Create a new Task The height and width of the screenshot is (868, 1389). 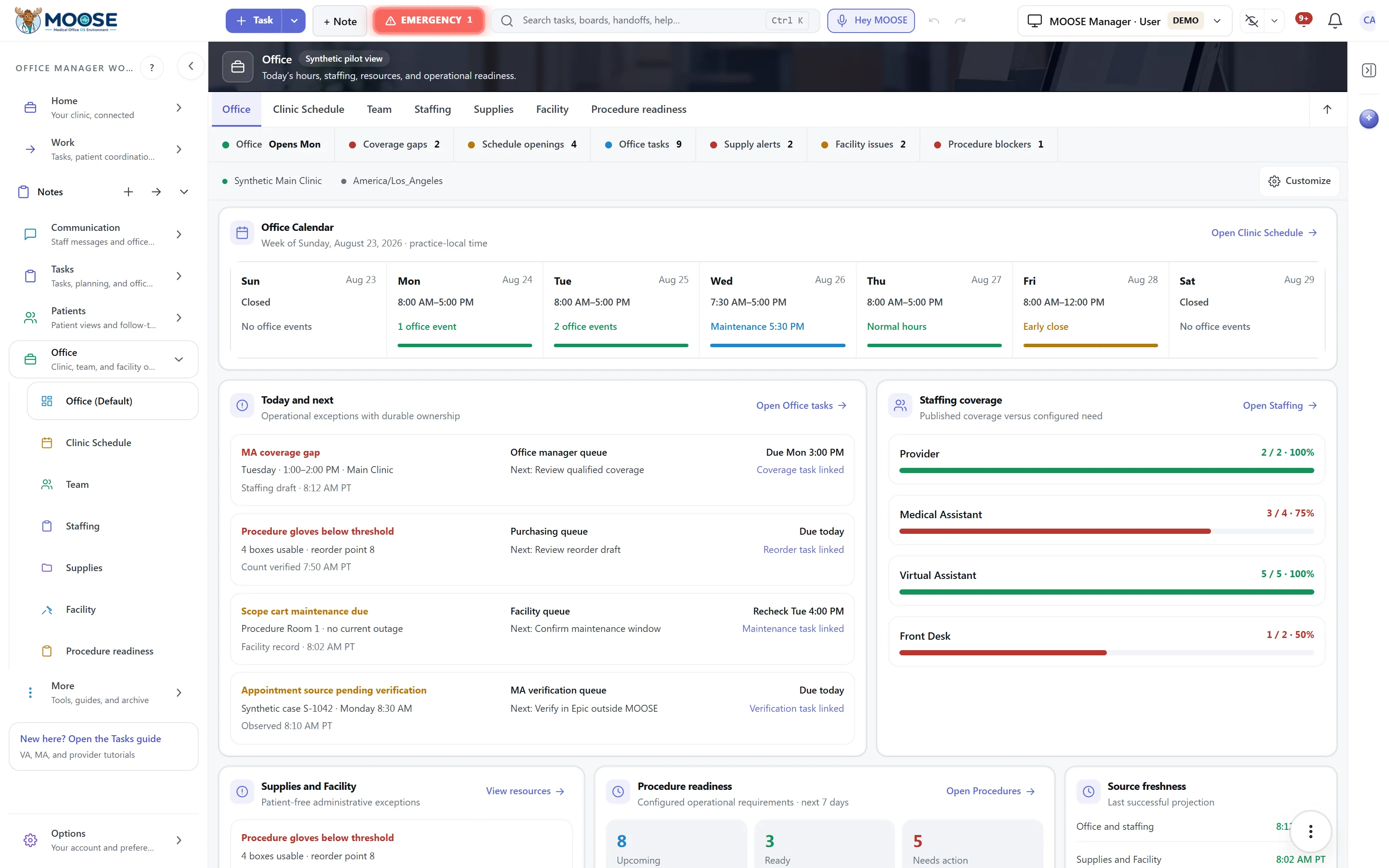point(253,21)
